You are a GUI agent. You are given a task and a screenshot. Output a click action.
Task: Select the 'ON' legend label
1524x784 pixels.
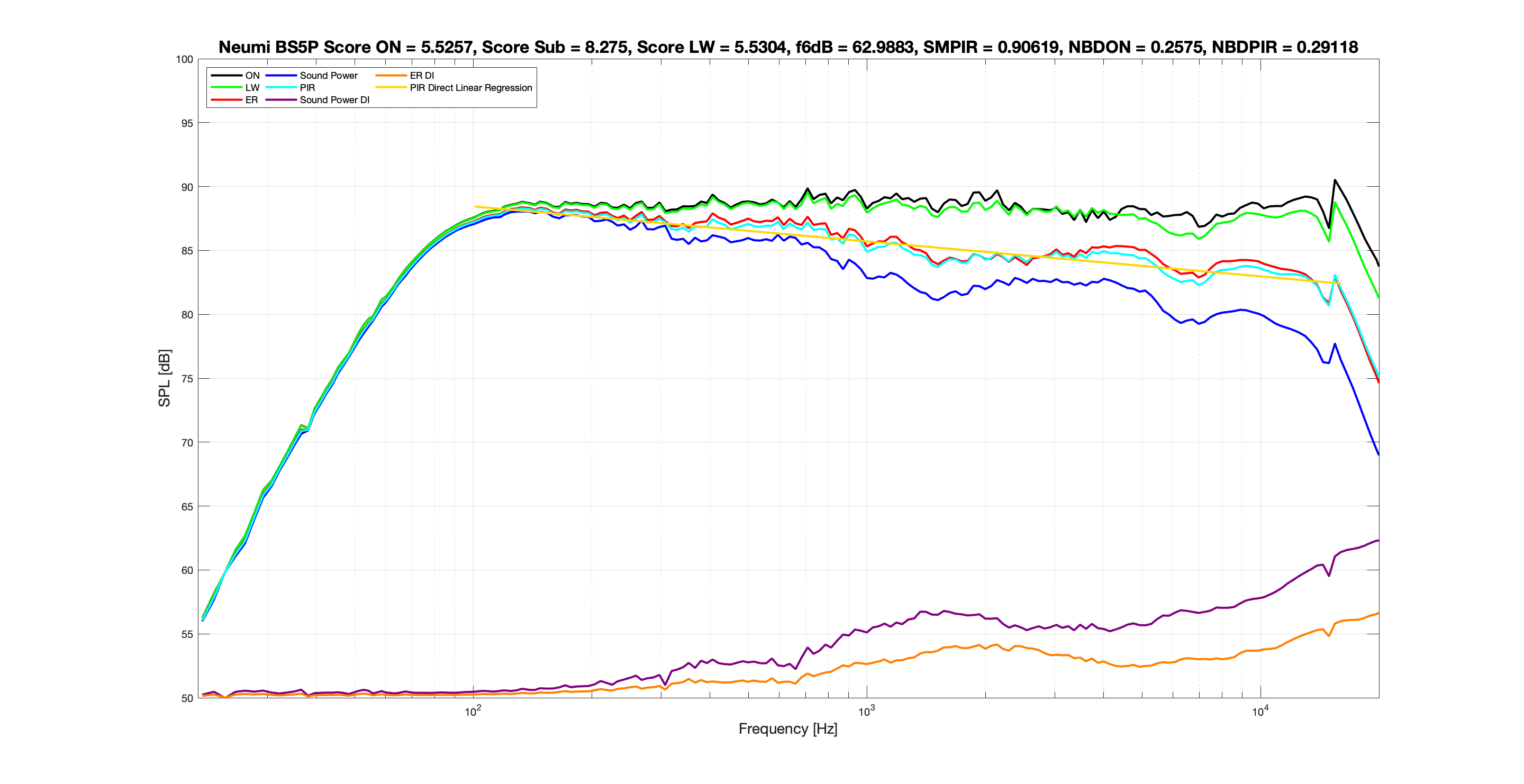tap(252, 76)
